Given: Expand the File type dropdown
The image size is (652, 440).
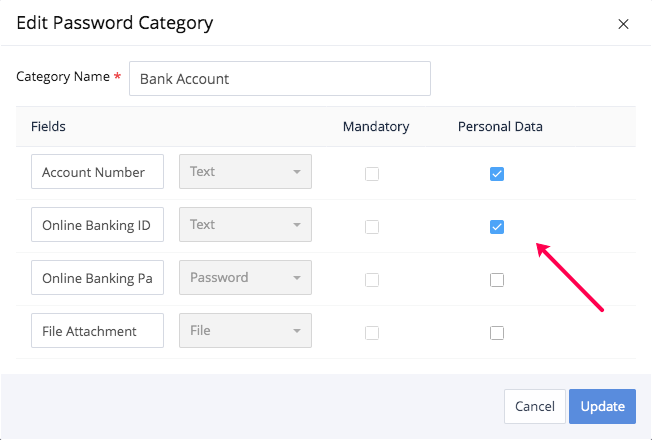Looking at the screenshot, I should [x=245, y=331].
